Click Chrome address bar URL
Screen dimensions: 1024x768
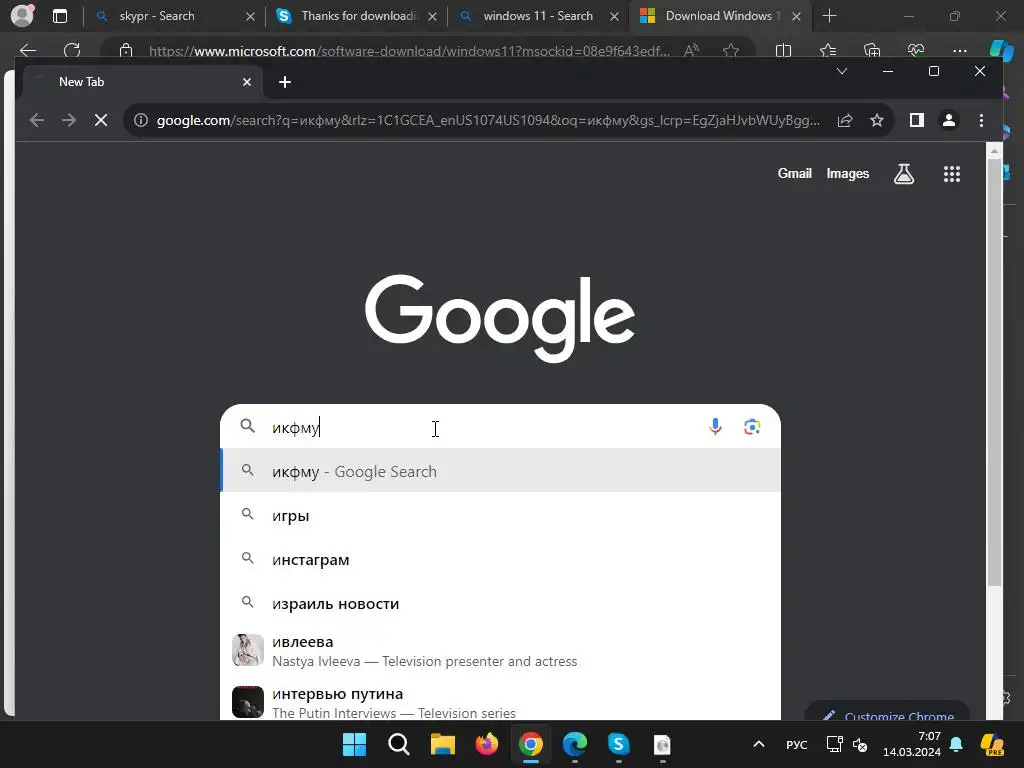[x=488, y=120]
